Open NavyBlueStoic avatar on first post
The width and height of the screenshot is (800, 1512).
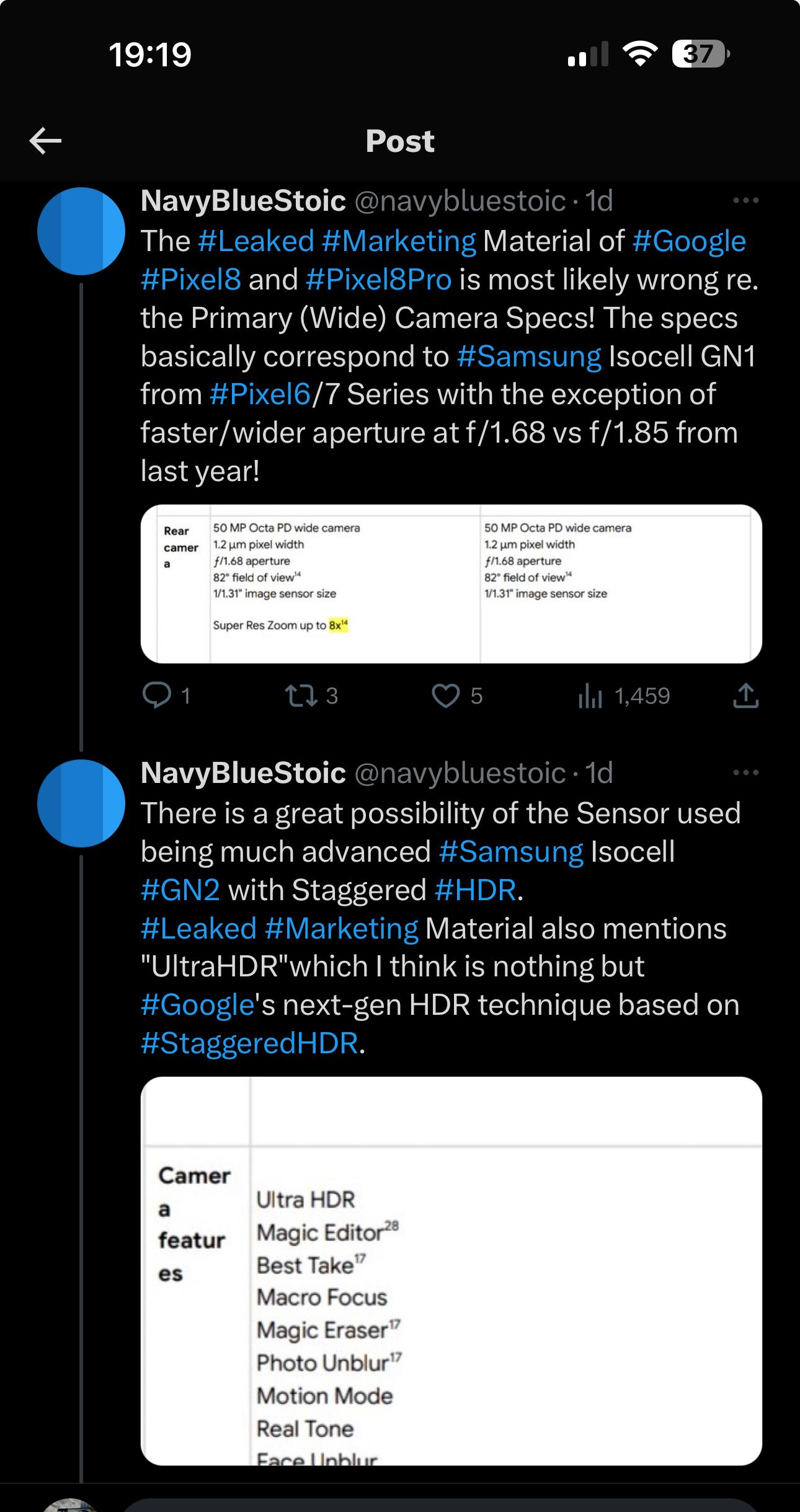(x=81, y=231)
